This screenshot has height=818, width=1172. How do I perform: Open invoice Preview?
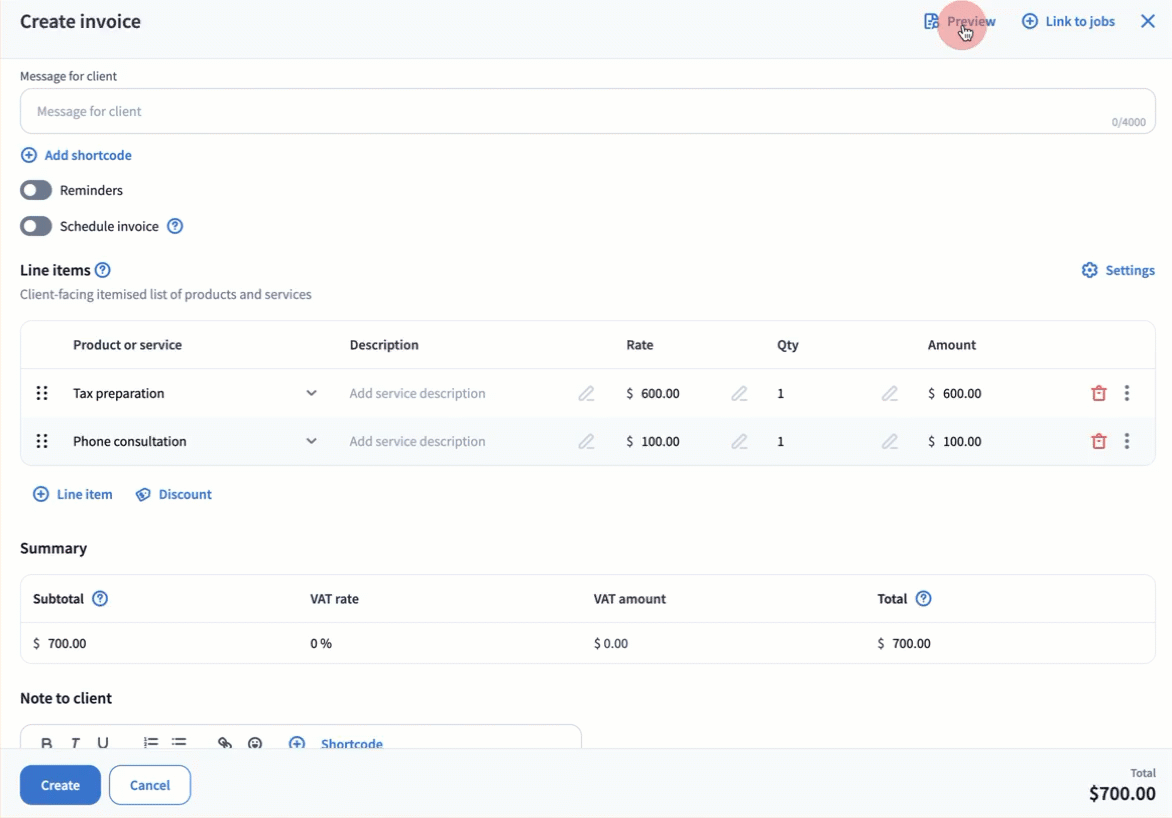click(960, 21)
